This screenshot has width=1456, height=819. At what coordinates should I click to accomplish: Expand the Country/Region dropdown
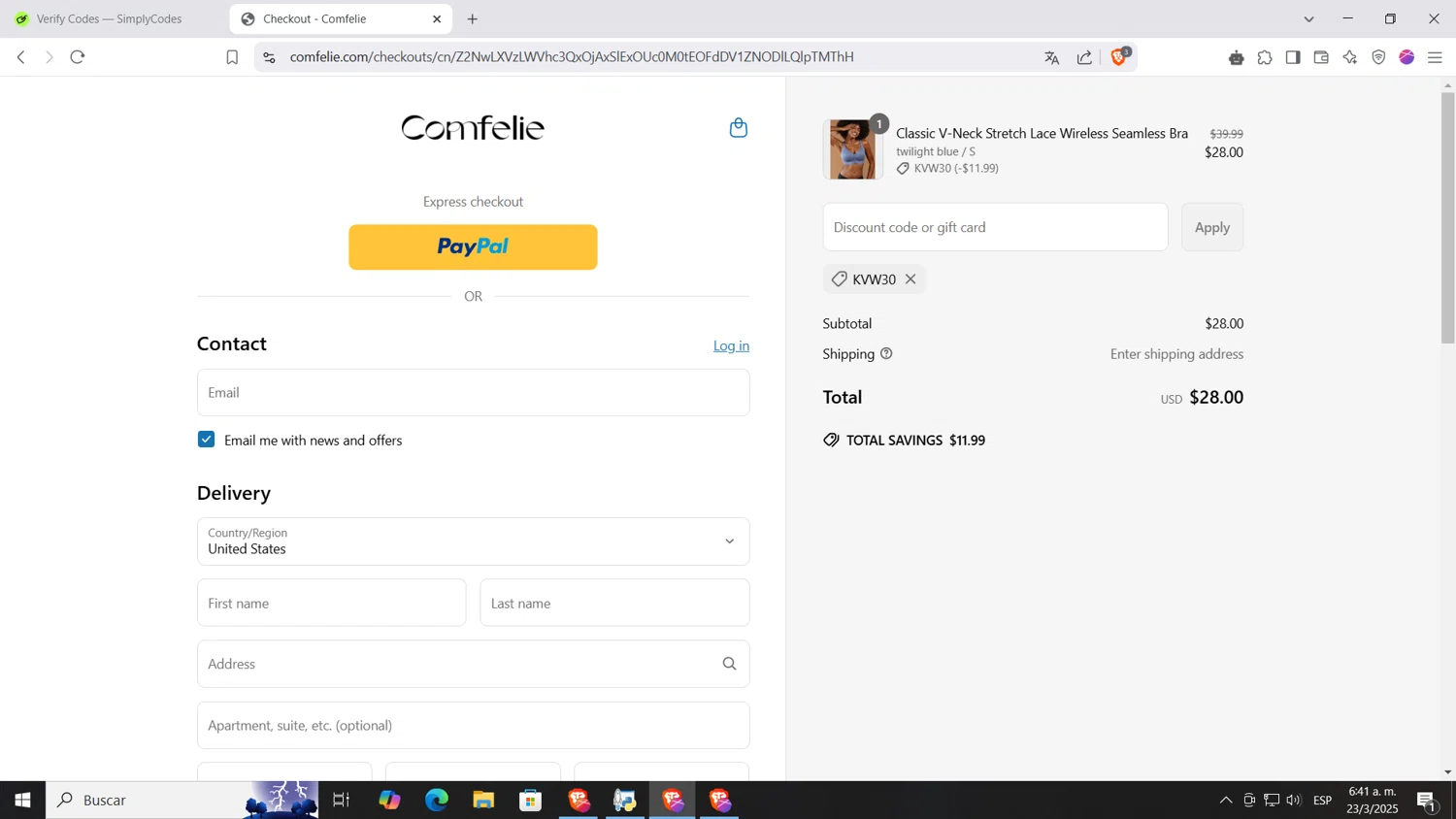point(473,541)
